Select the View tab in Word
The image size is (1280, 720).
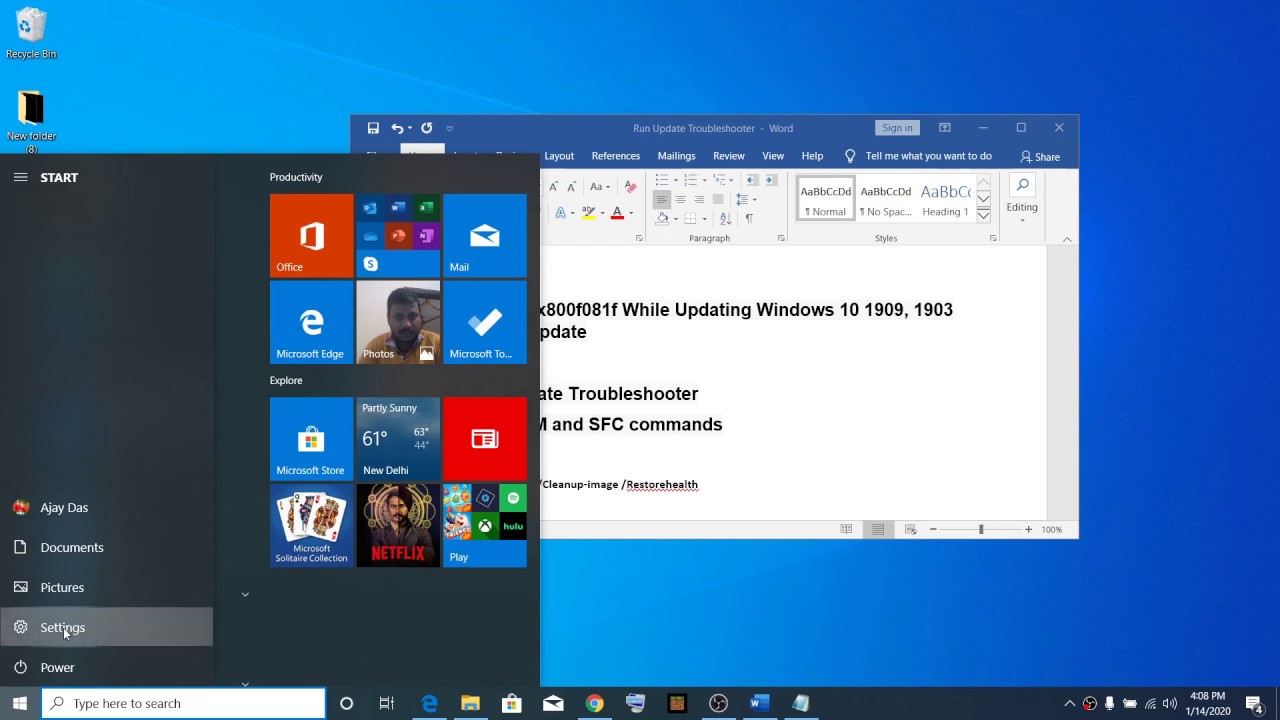pyautogui.click(x=773, y=156)
